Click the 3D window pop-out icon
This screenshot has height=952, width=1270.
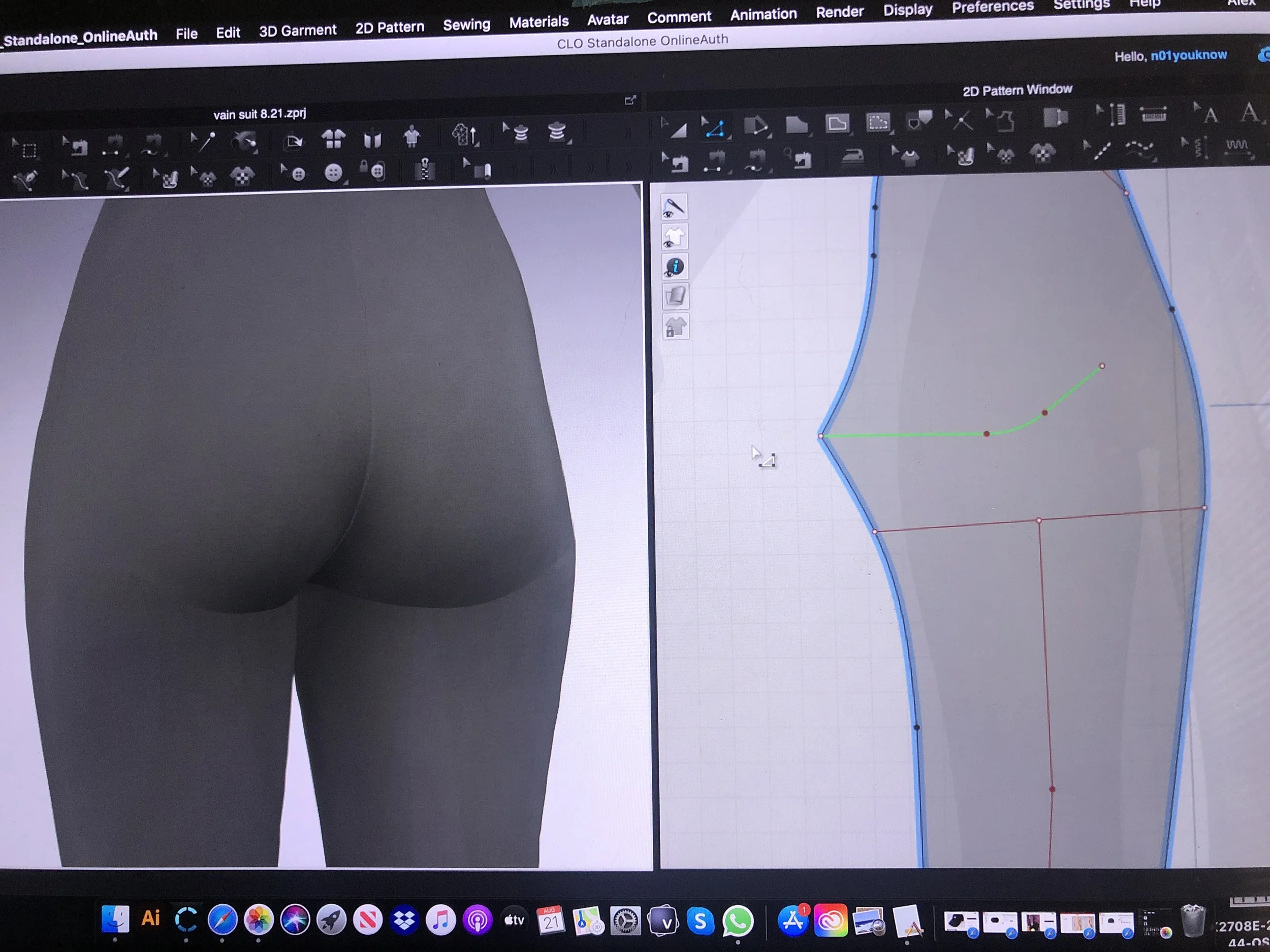630,101
